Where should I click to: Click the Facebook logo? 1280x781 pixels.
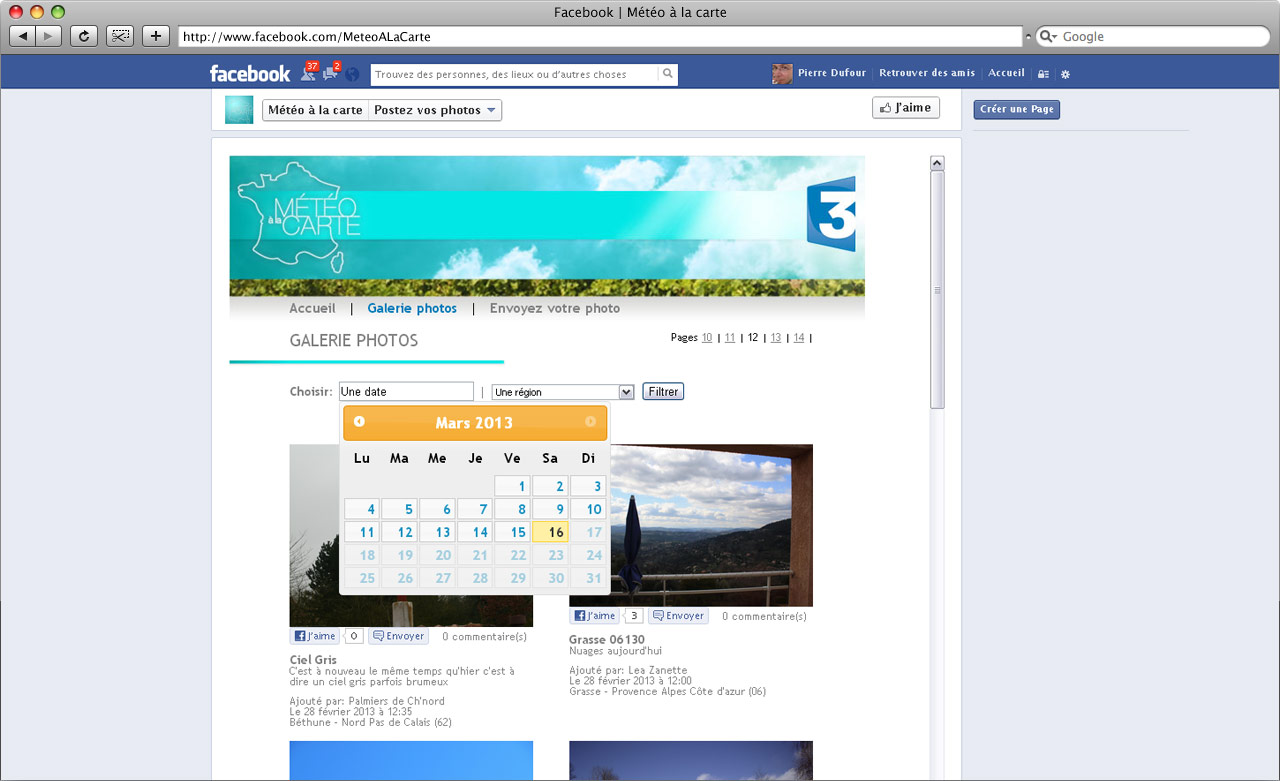250,73
